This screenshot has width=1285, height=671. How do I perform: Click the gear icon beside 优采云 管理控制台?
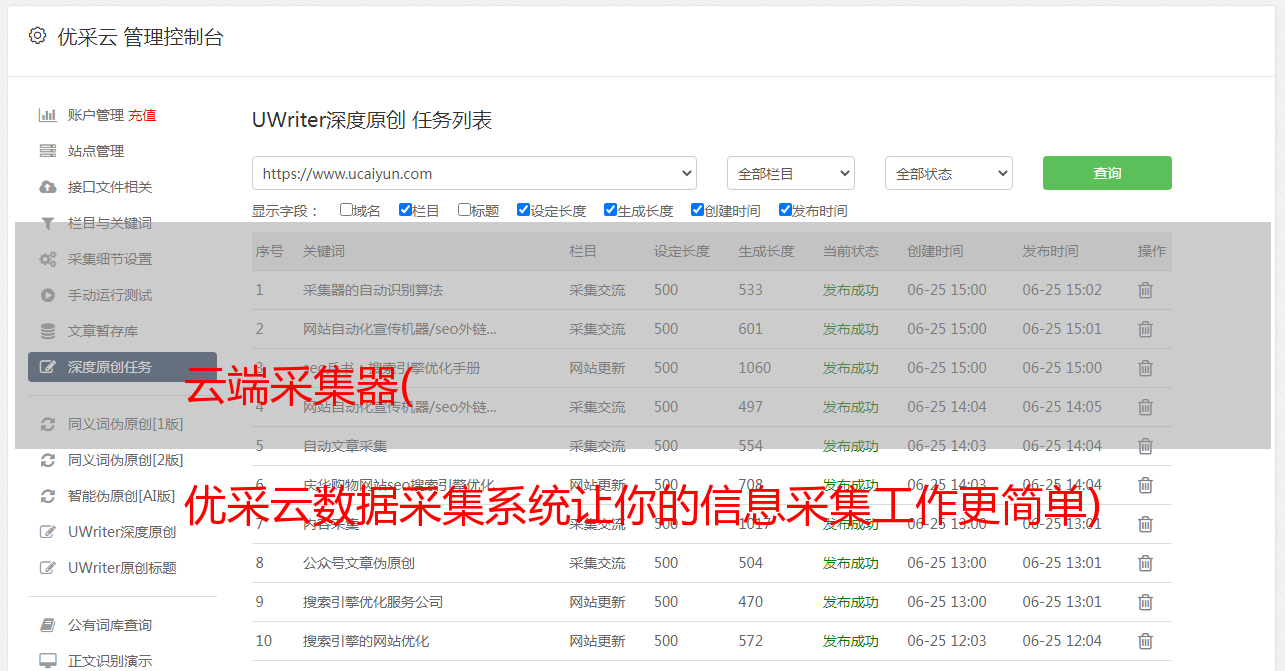coord(37,36)
